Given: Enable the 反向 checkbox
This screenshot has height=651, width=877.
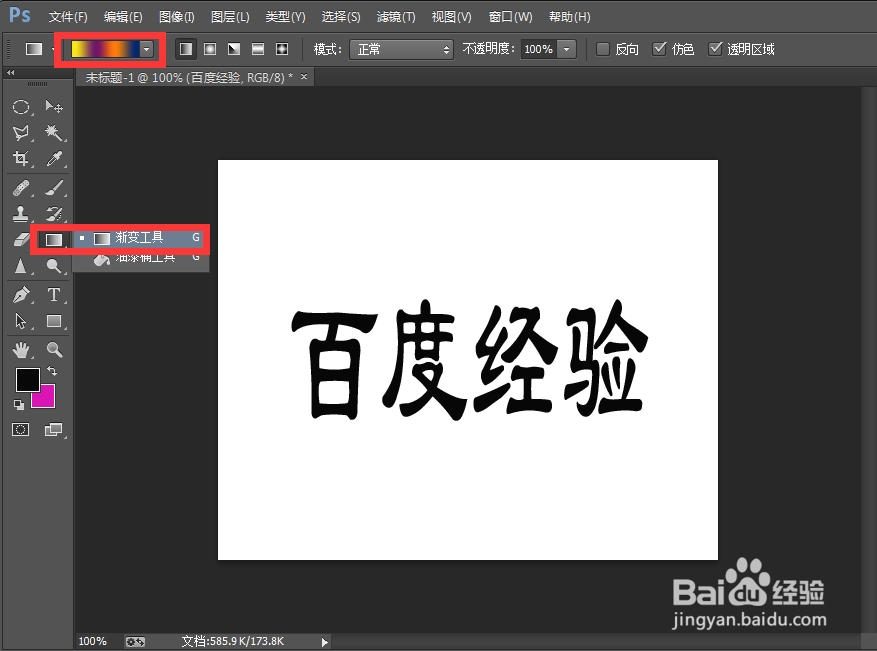Looking at the screenshot, I should [x=603, y=49].
